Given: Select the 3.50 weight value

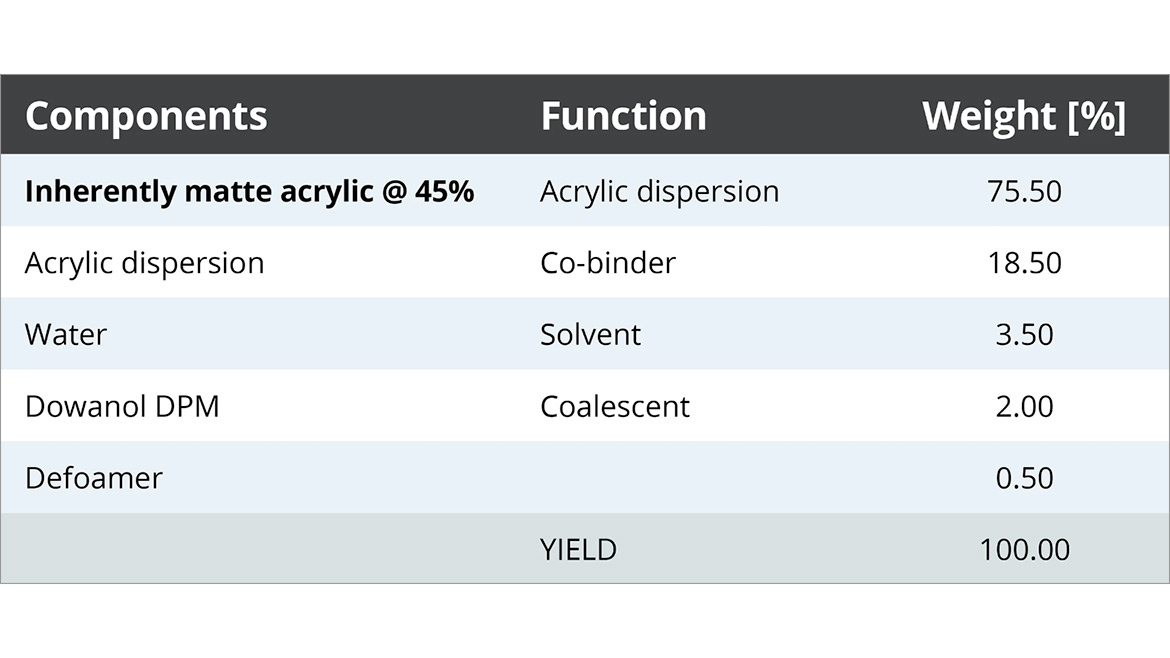Looking at the screenshot, I should (x=1024, y=334).
